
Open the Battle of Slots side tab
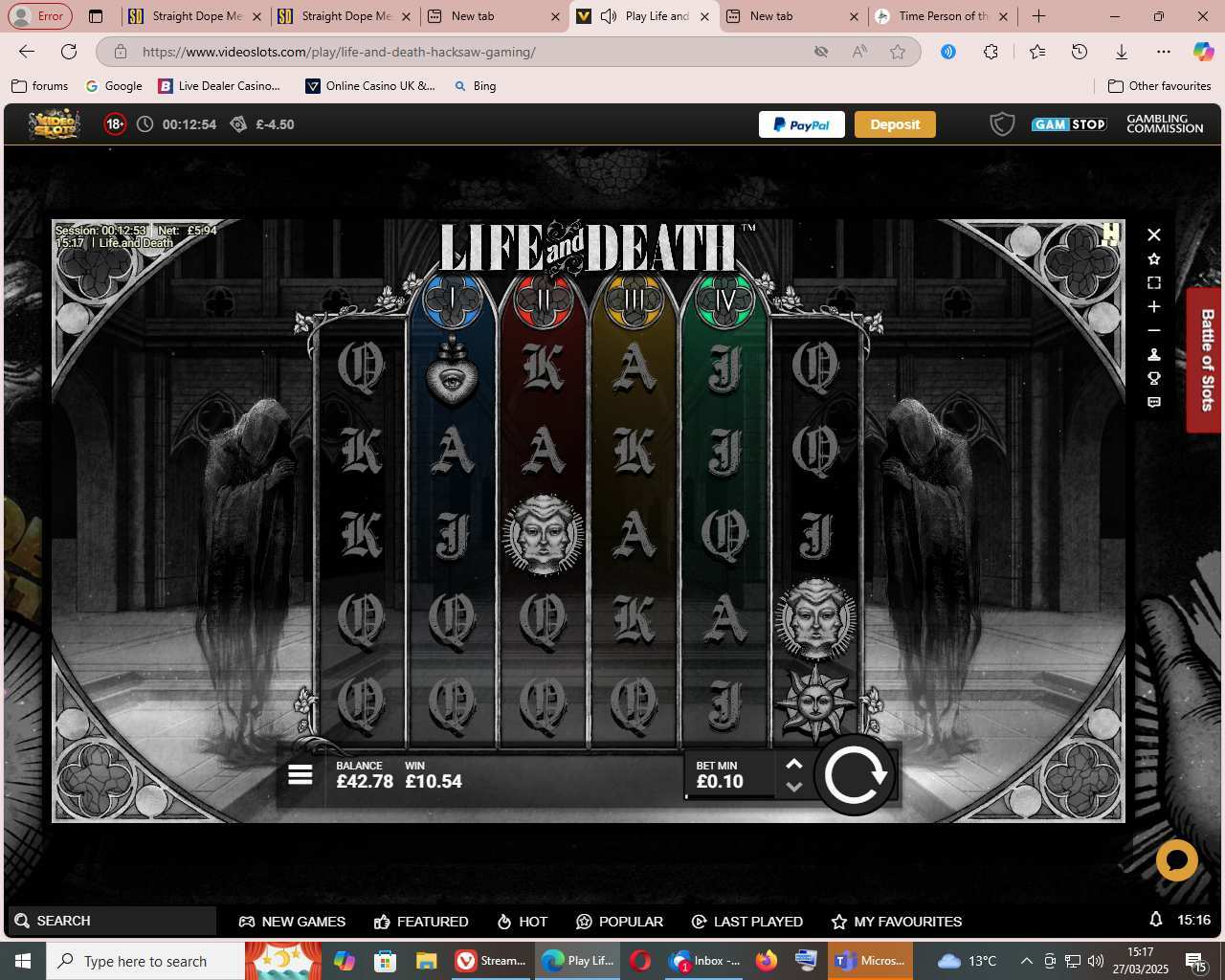click(x=1206, y=360)
